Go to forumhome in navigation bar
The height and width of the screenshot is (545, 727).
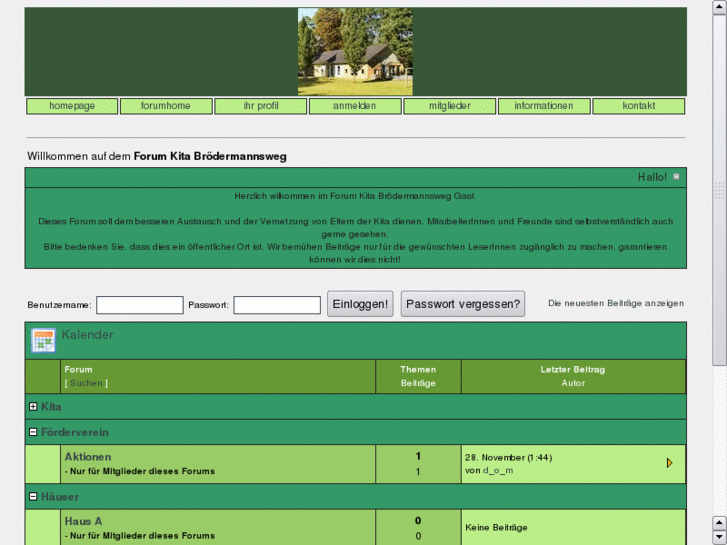click(x=166, y=106)
